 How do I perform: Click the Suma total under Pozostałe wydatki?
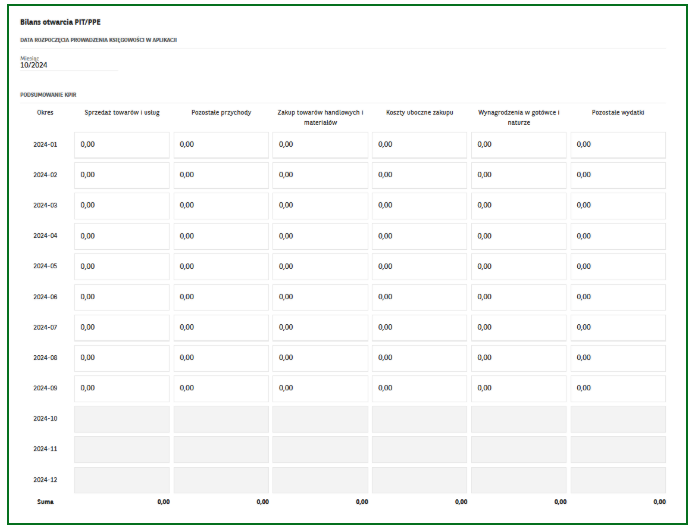pos(660,502)
